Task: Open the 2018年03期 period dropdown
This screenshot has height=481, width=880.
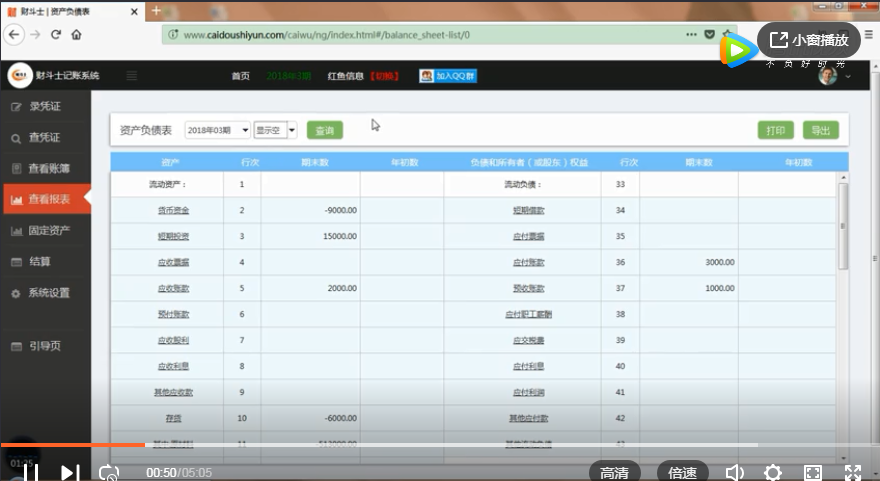Action: click(x=217, y=130)
